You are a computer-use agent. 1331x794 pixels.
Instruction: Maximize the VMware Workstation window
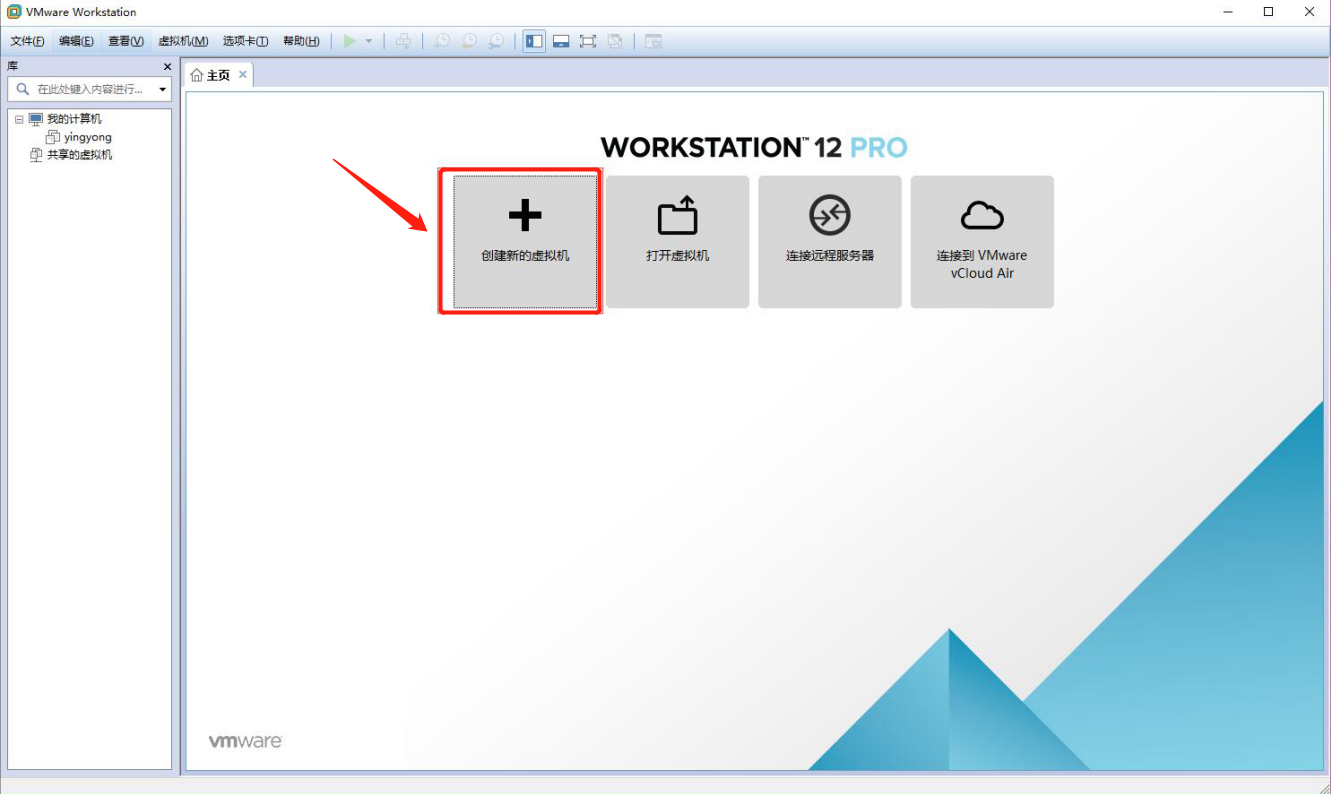click(1269, 12)
